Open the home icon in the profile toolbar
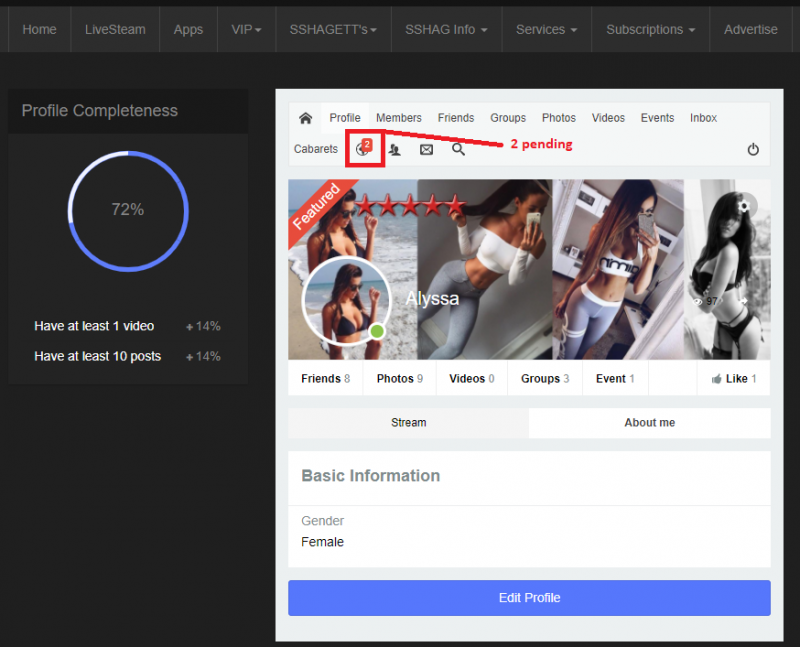This screenshot has width=800, height=647. point(305,118)
